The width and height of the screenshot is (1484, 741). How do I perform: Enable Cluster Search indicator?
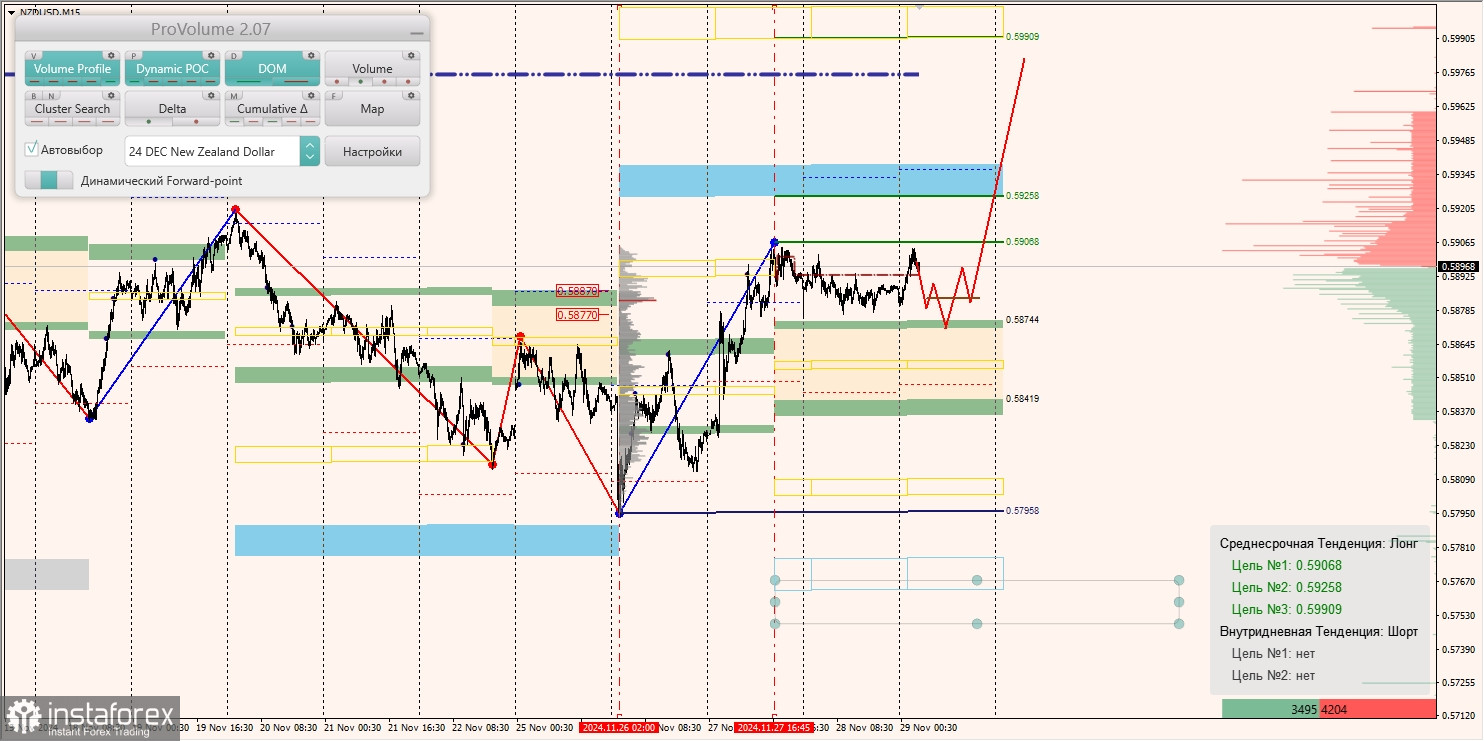pos(72,109)
